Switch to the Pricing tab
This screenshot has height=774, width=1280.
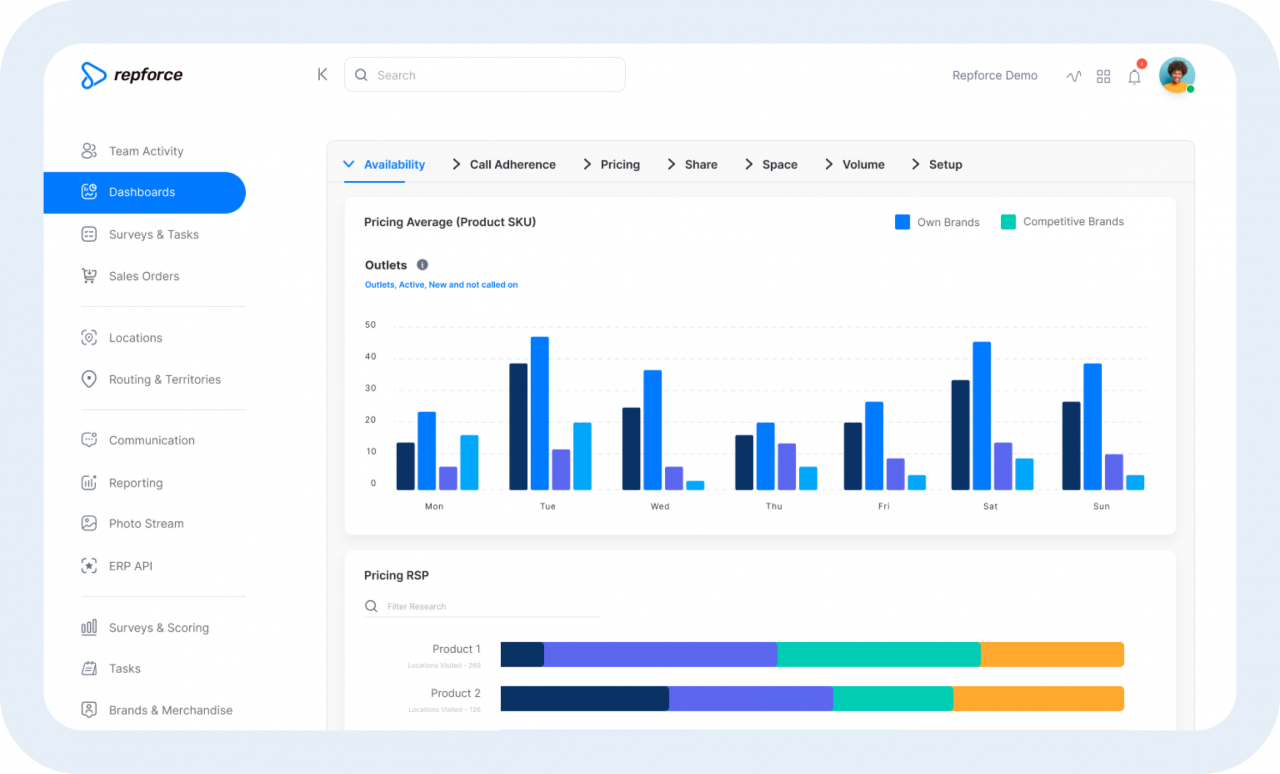coord(620,164)
